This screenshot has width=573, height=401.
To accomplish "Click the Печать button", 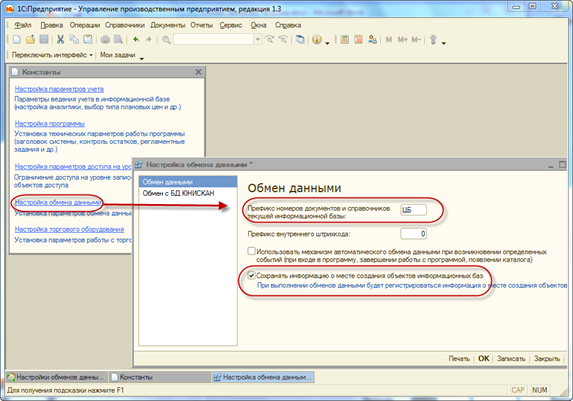I will click(459, 359).
